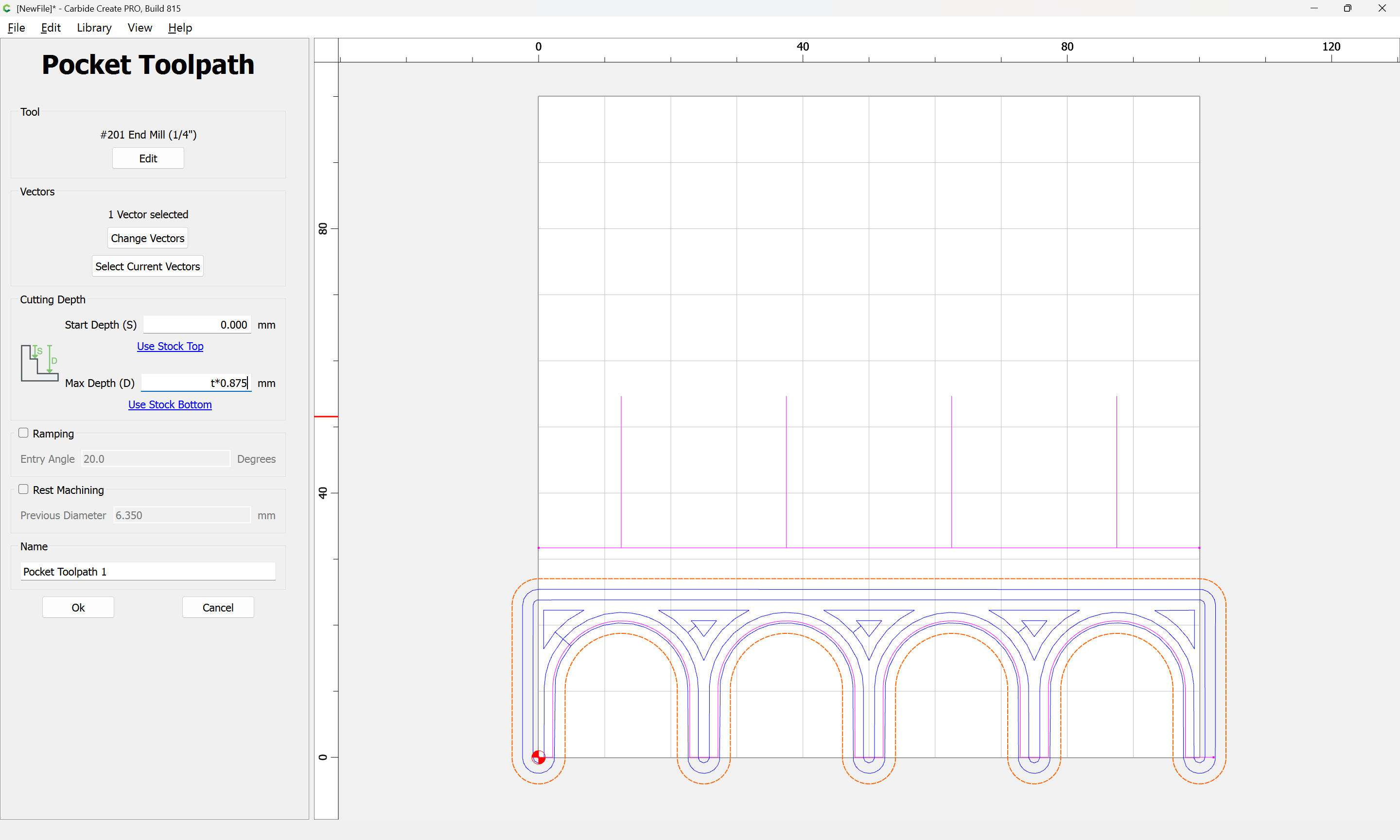Click Change Vectors button
Viewport: 1400px width, 840px height.
tap(148, 238)
